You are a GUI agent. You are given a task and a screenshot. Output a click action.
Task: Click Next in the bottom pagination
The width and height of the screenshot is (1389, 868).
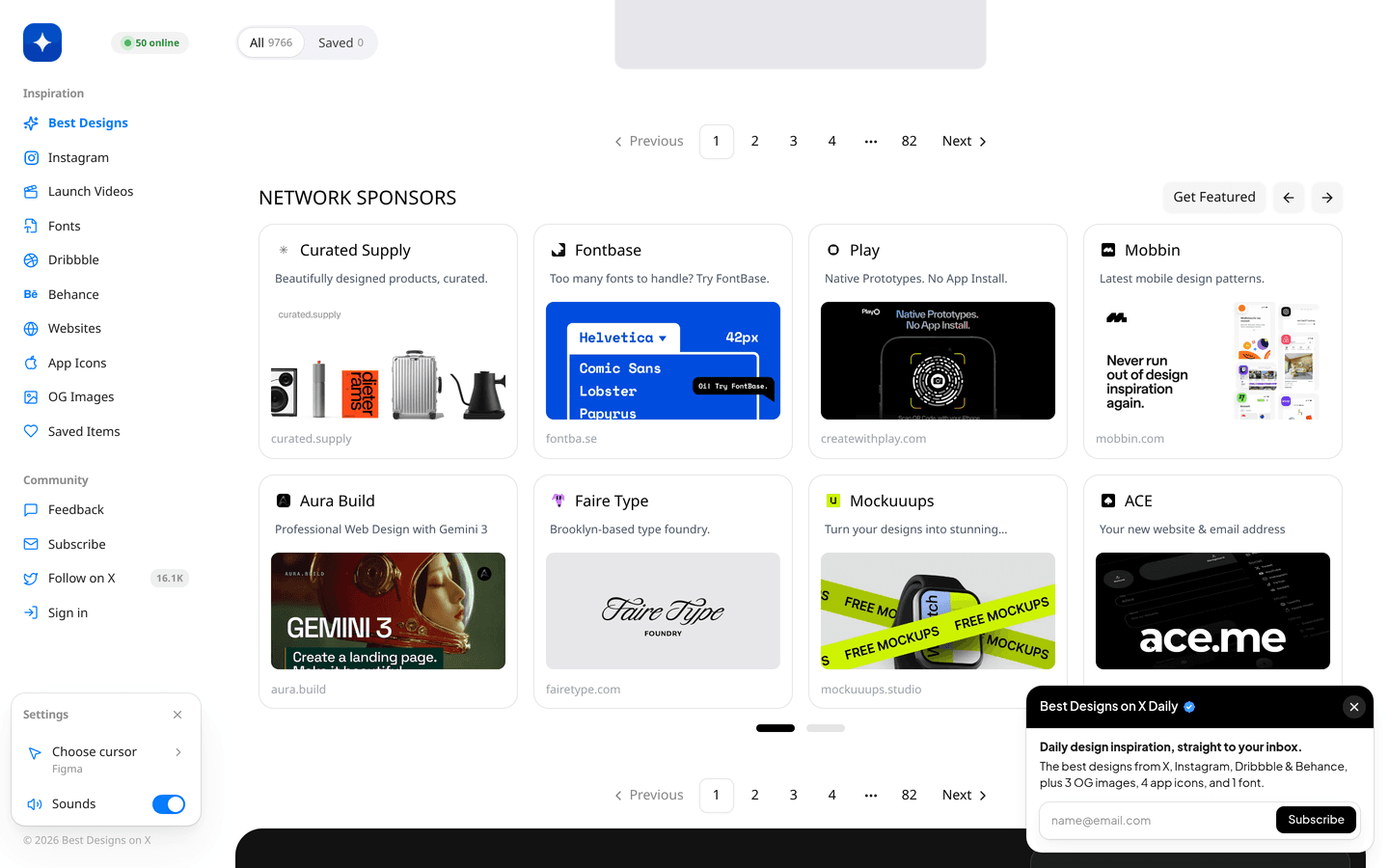[x=965, y=795]
